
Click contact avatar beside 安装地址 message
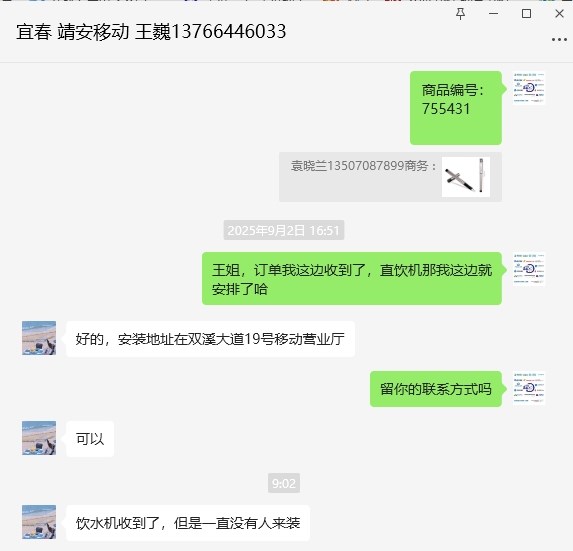pos(39,338)
